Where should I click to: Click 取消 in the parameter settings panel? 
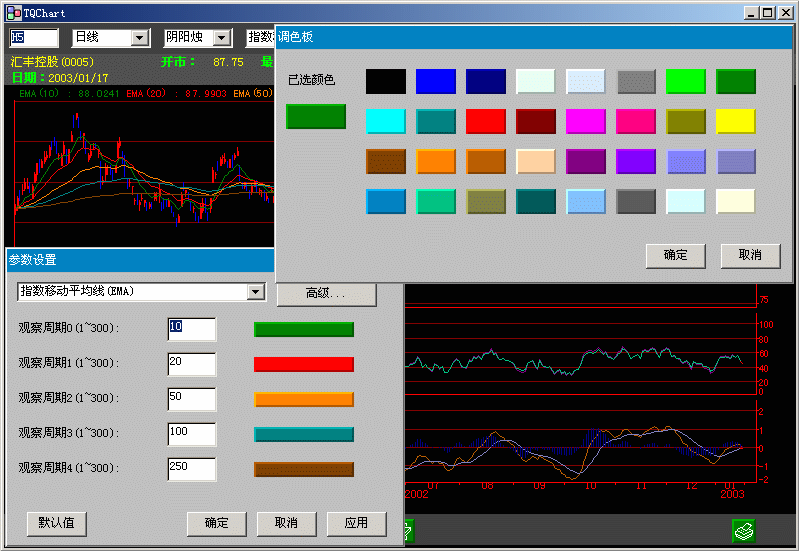(286, 523)
